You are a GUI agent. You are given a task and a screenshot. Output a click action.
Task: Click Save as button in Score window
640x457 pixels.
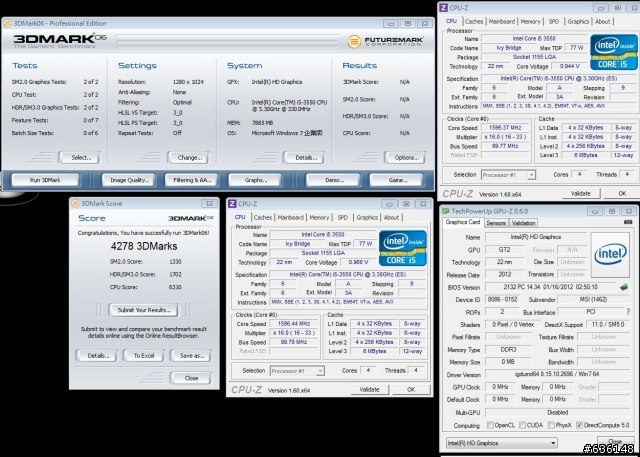click(191, 356)
